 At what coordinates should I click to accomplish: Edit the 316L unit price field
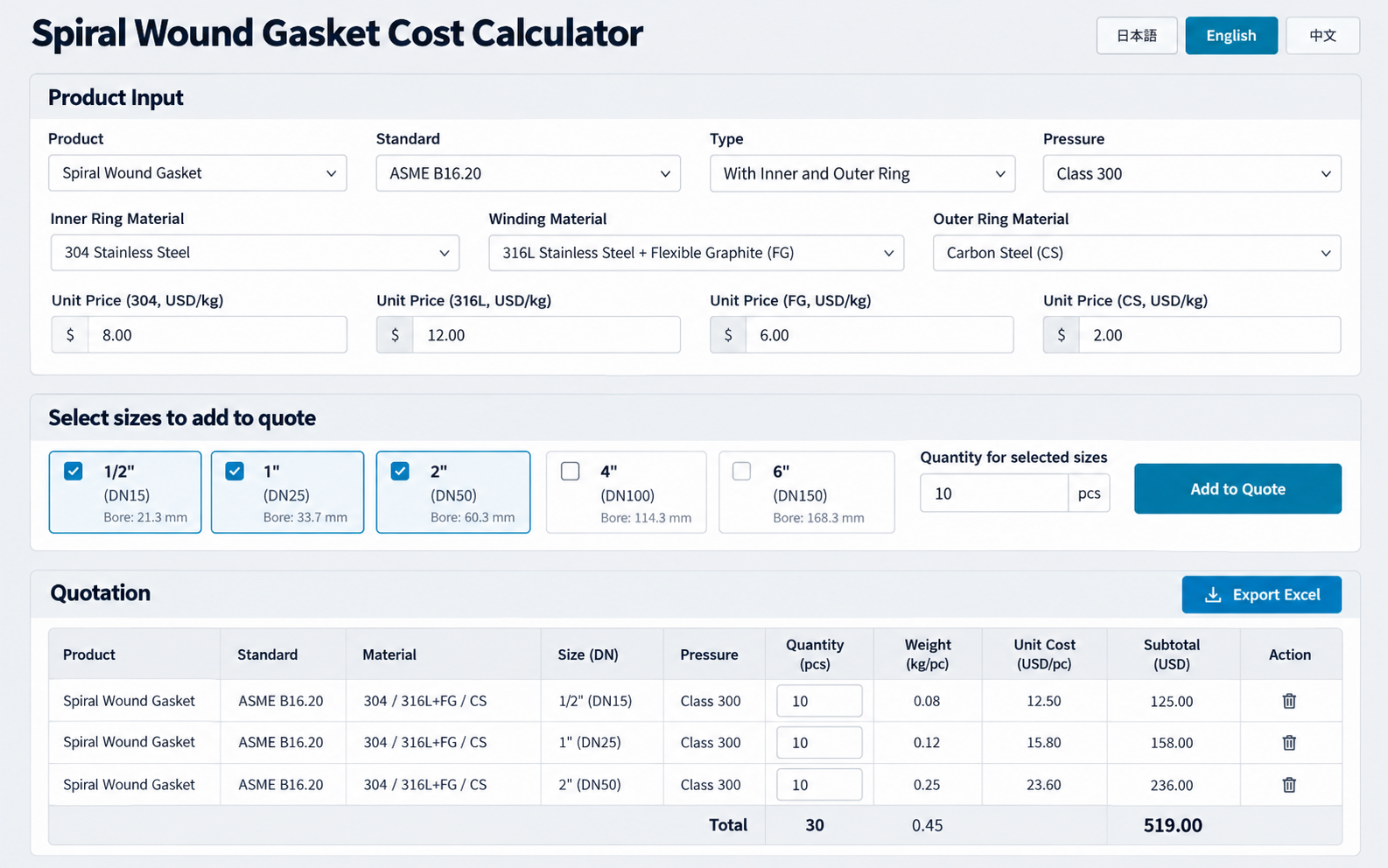pyautogui.click(x=546, y=335)
